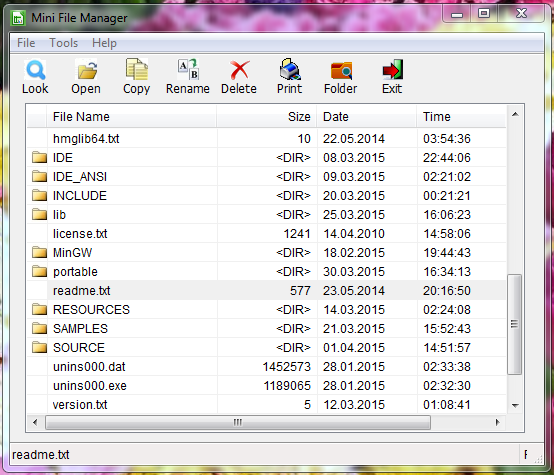
Task: Open the Tools menu
Action: tap(64, 43)
